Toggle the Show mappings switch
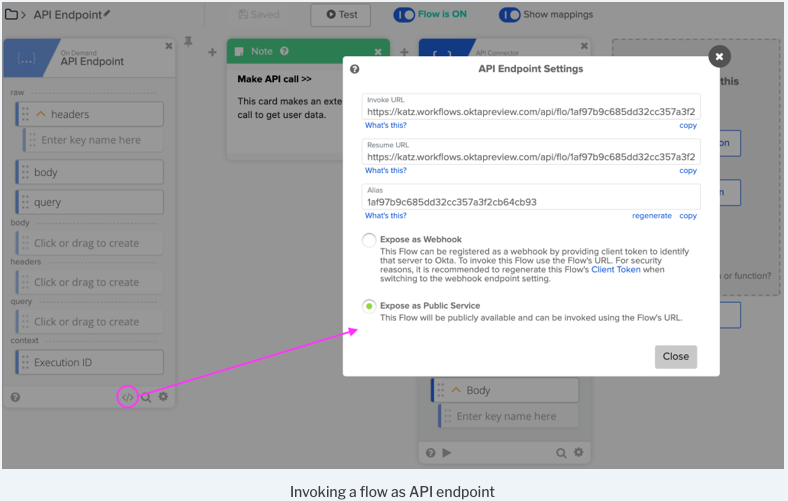This screenshot has width=788, height=501. click(509, 15)
